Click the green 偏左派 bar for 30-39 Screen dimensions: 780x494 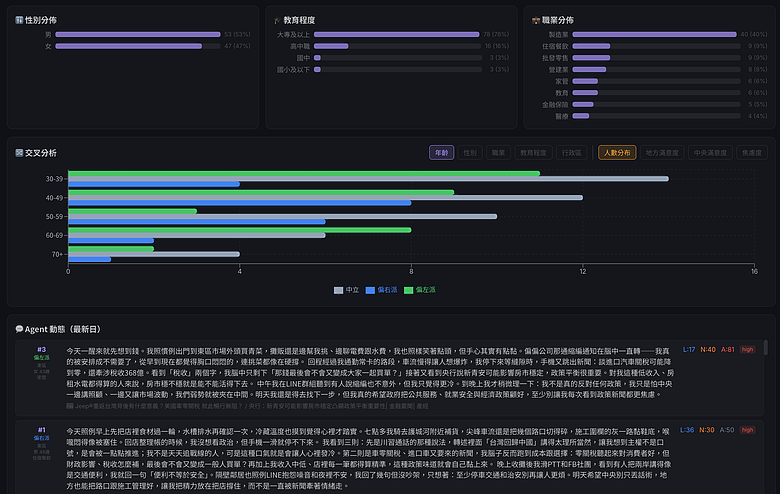(304, 174)
